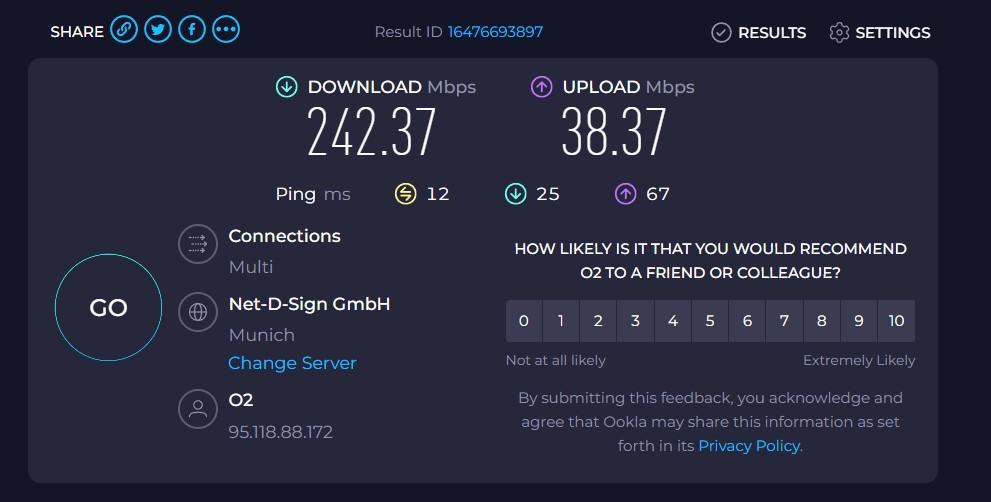Click the Change Server link
This screenshot has height=502, width=991.
click(x=292, y=363)
